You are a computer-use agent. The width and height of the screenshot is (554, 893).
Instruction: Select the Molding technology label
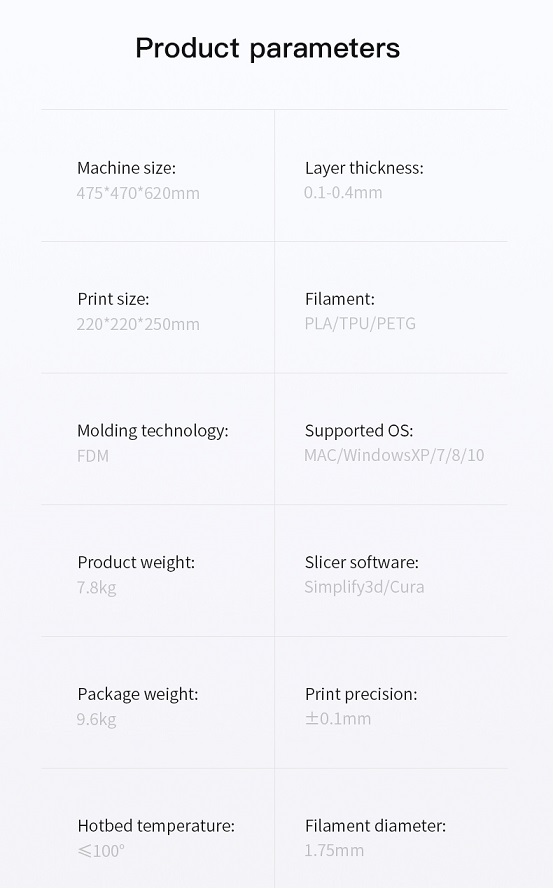(x=153, y=431)
